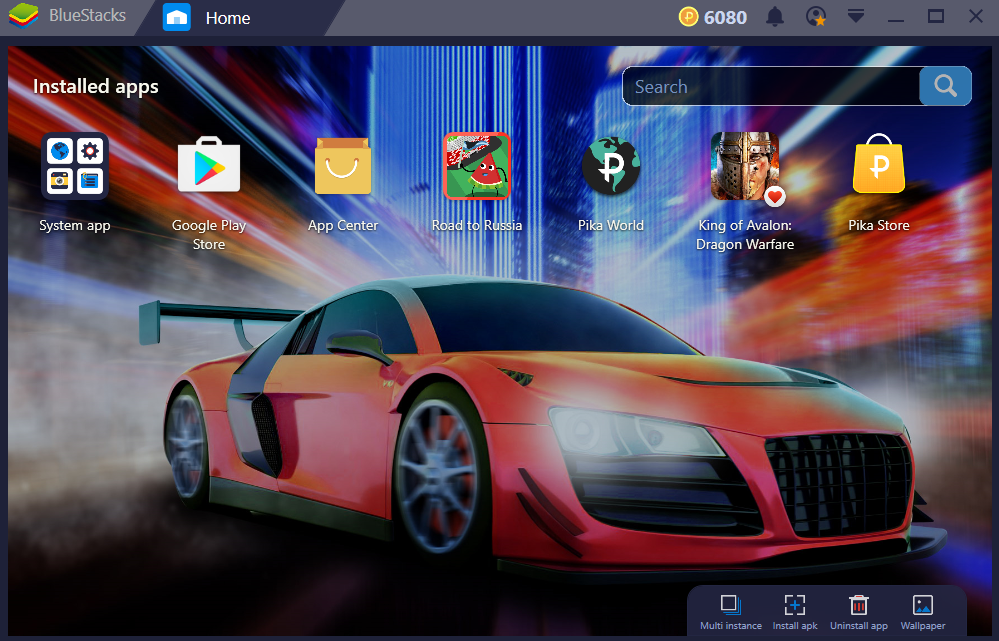This screenshot has width=999, height=641.
Task: Click the Multi instance icon
Action: pos(730,605)
